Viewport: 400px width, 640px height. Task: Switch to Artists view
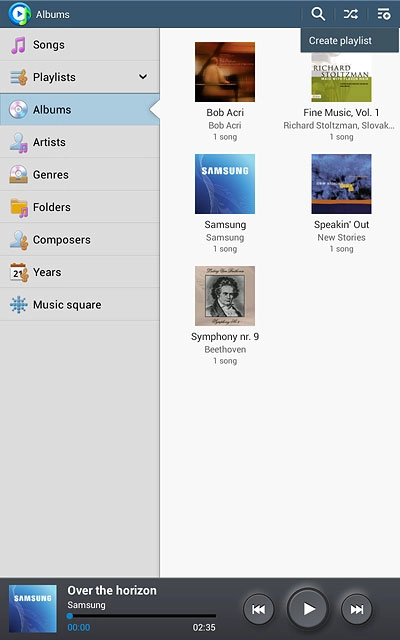[80, 142]
